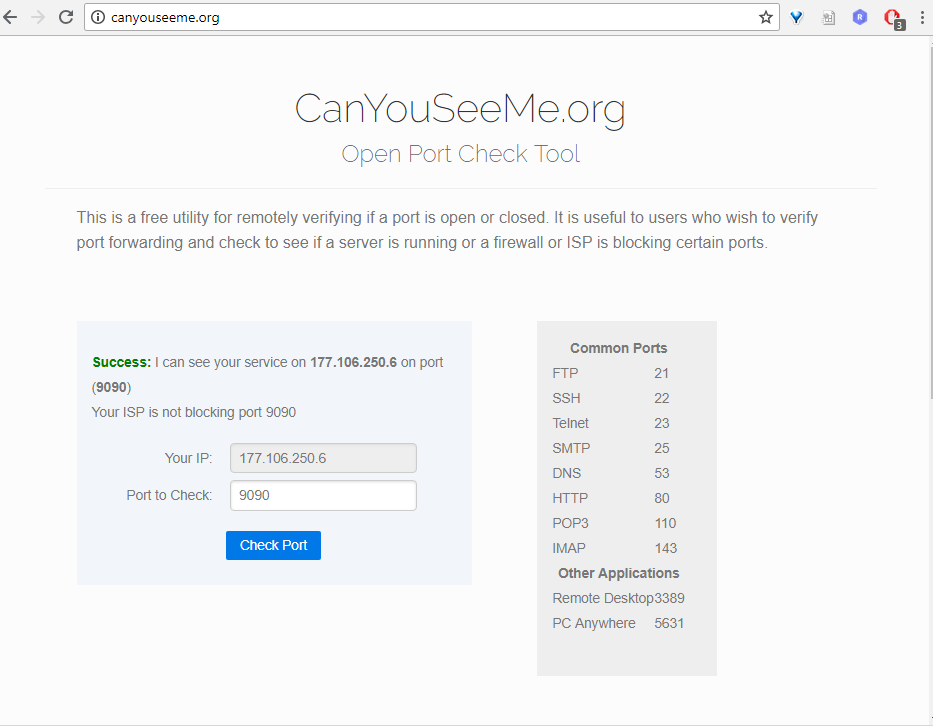This screenshot has height=726, width=933.
Task: Click the browser back arrow
Action: 11,17
